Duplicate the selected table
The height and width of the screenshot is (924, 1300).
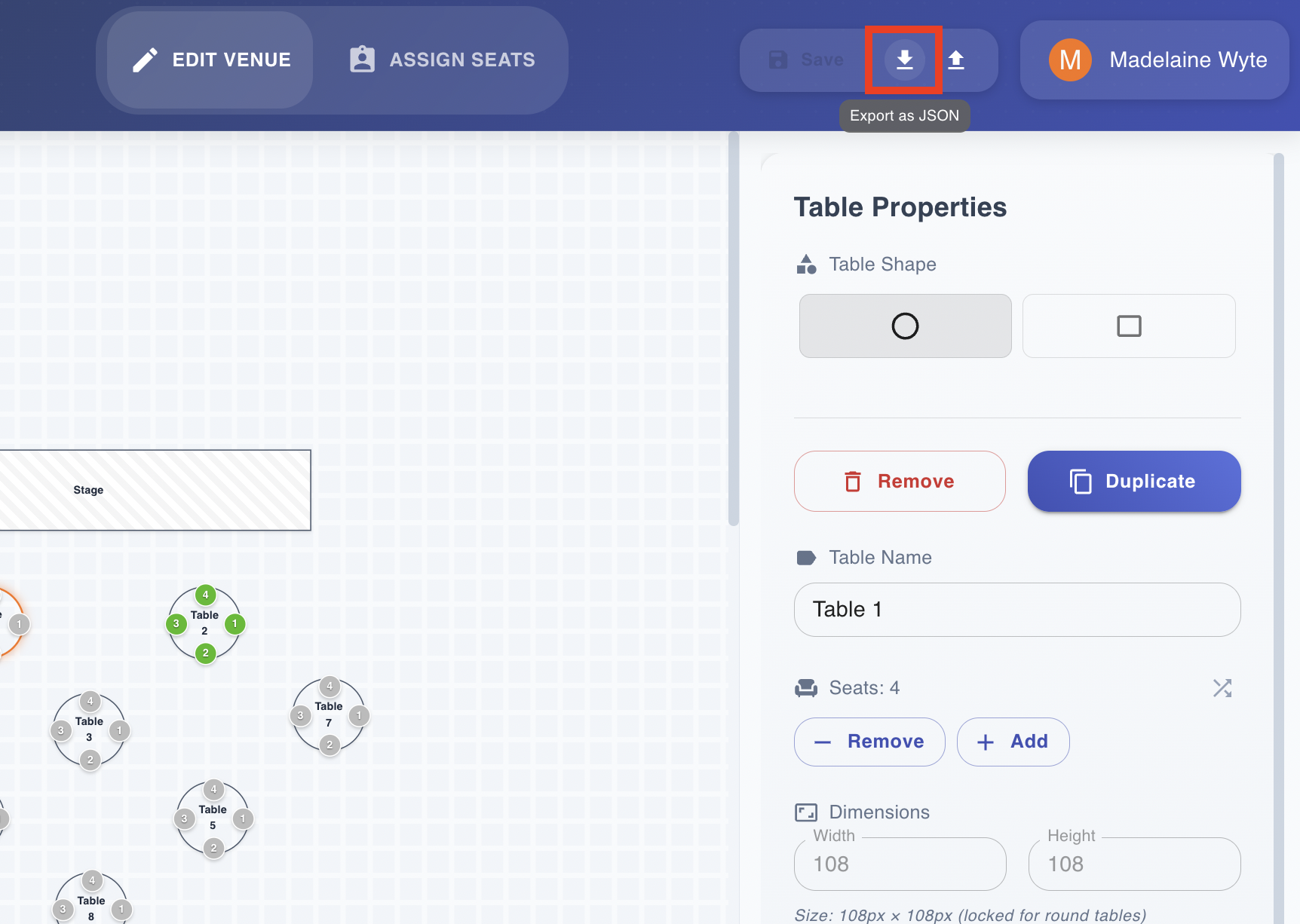[x=1134, y=481]
